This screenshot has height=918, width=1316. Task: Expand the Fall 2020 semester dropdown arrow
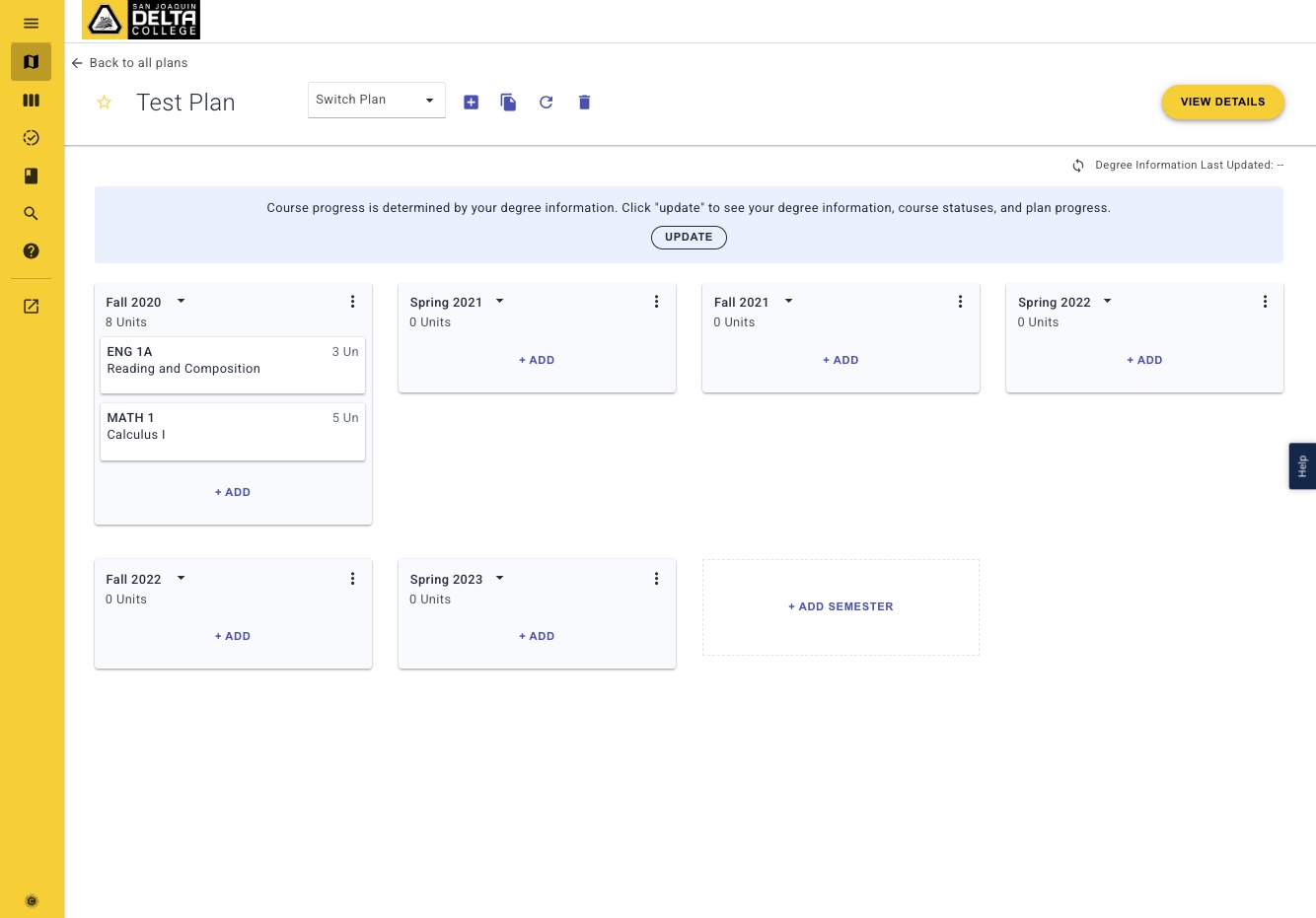181,302
